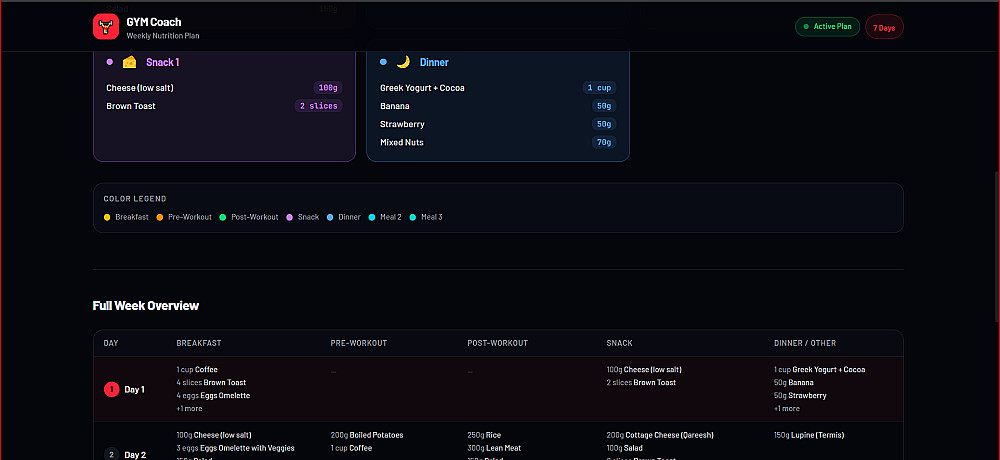Click the COLOR LEGEND title
Image resolution: width=1000 pixels, height=460 pixels.
(135, 199)
